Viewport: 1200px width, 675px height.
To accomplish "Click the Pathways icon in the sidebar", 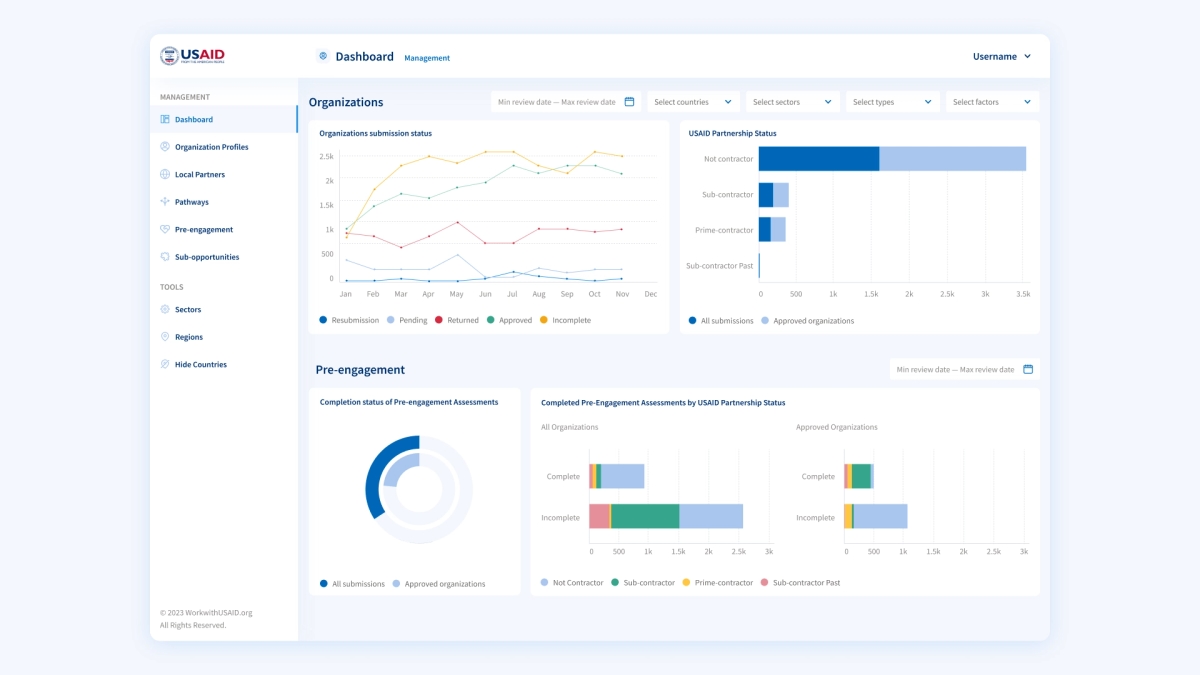I will tap(165, 202).
